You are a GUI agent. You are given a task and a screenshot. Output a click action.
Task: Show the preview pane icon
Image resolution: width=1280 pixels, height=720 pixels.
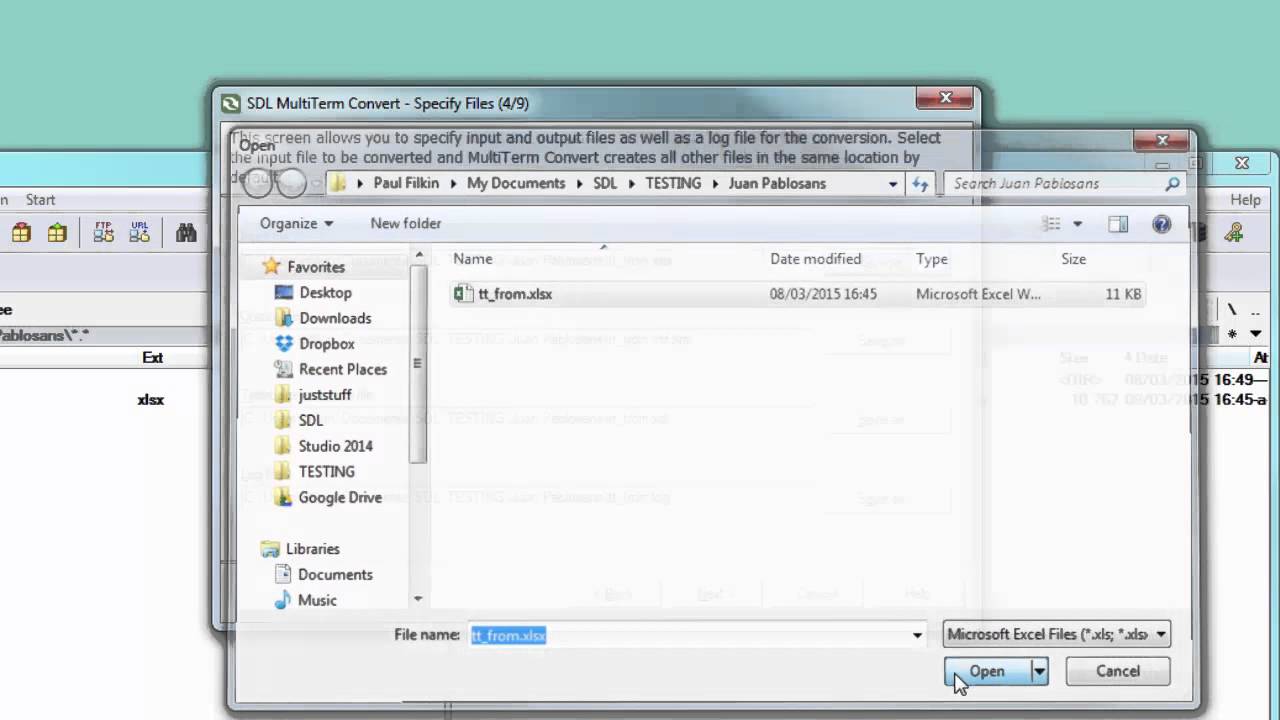(1118, 224)
